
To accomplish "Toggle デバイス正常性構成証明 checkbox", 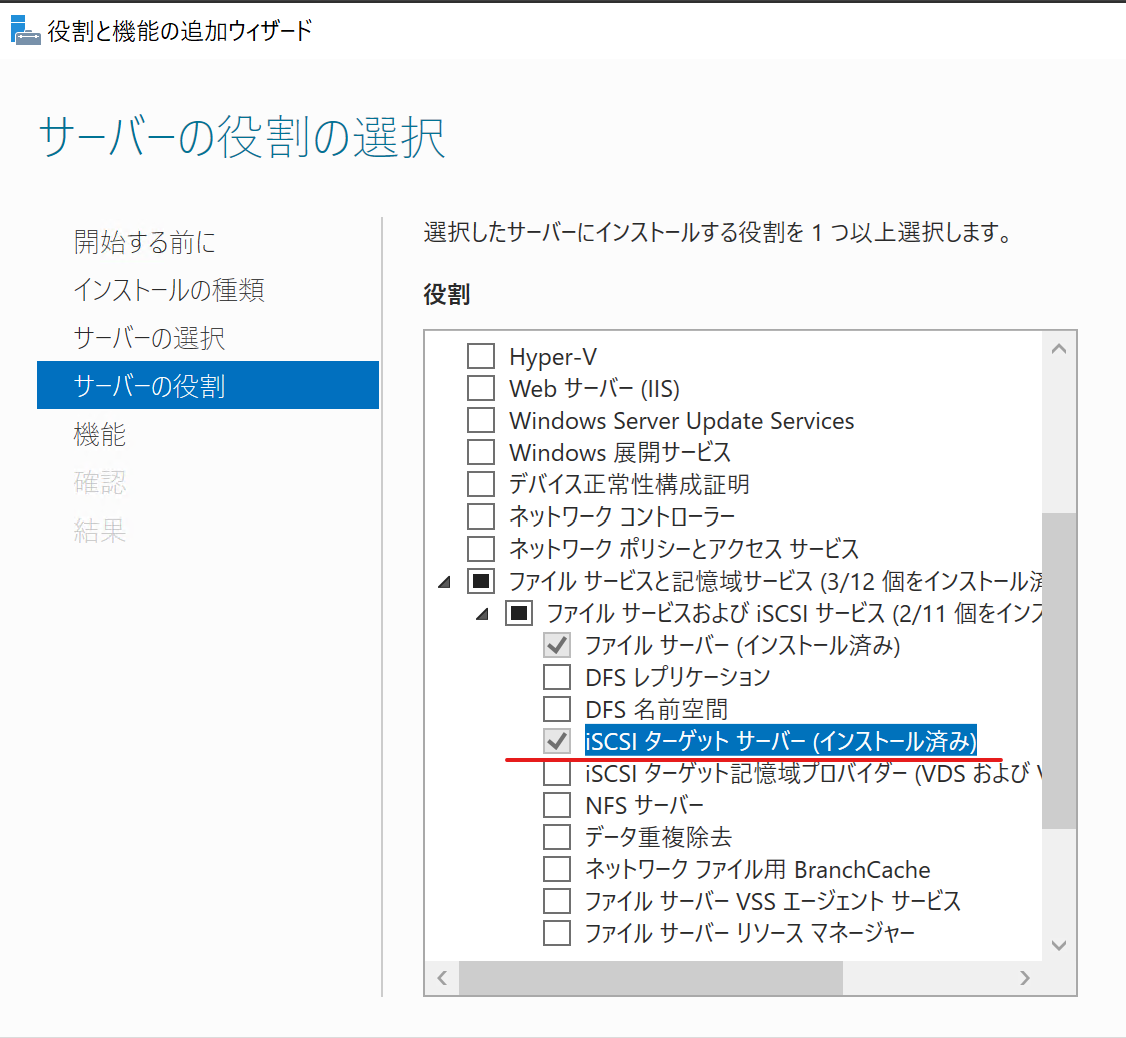I will 480,484.
